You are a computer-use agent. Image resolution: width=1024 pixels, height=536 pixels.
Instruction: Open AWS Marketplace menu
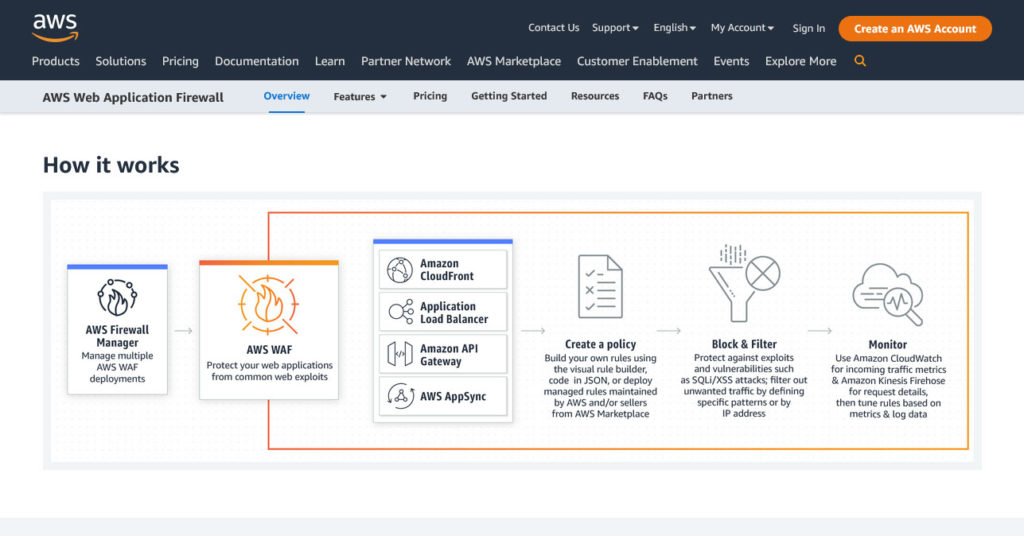513,61
